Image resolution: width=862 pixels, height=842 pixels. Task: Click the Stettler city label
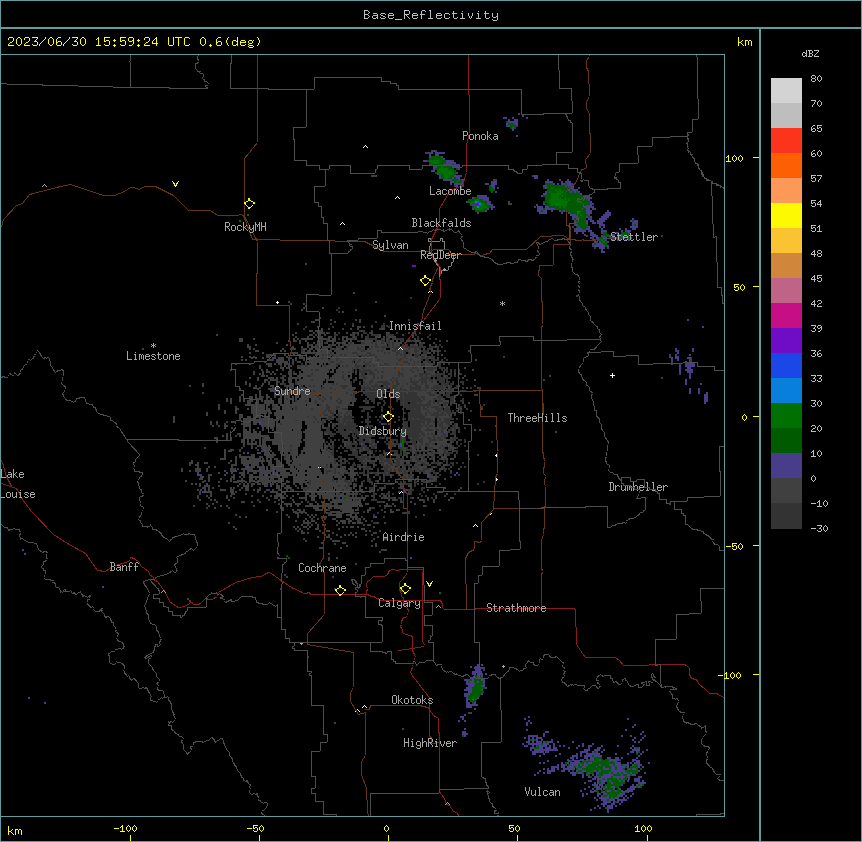[x=634, y=237]
